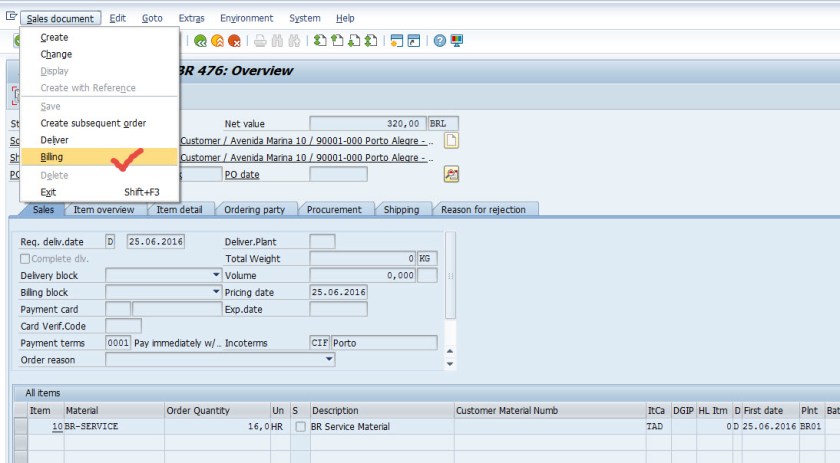
Task: Click the Pricing date input field
Action: point(338,292)
